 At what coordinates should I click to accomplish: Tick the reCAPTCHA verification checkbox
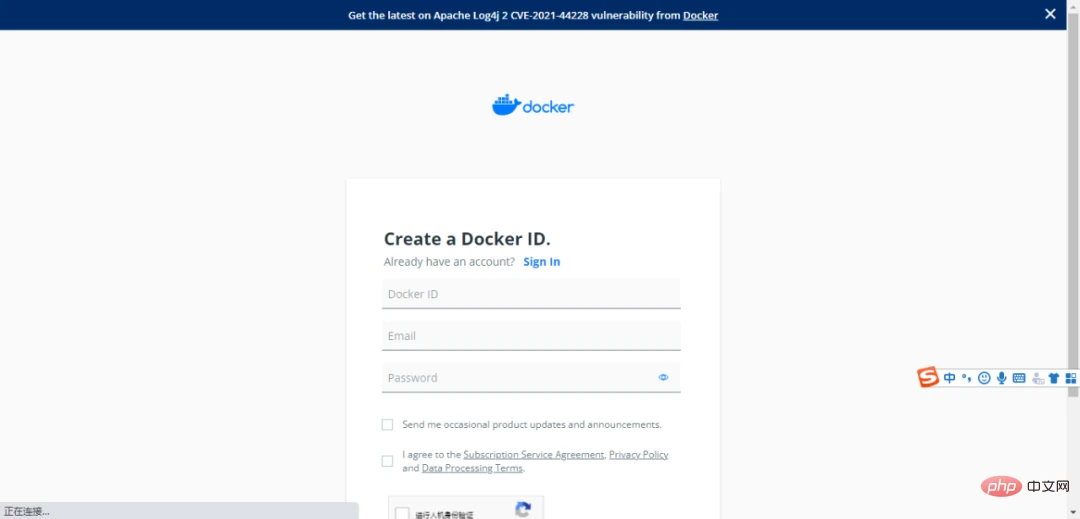(x=402, y=513)
